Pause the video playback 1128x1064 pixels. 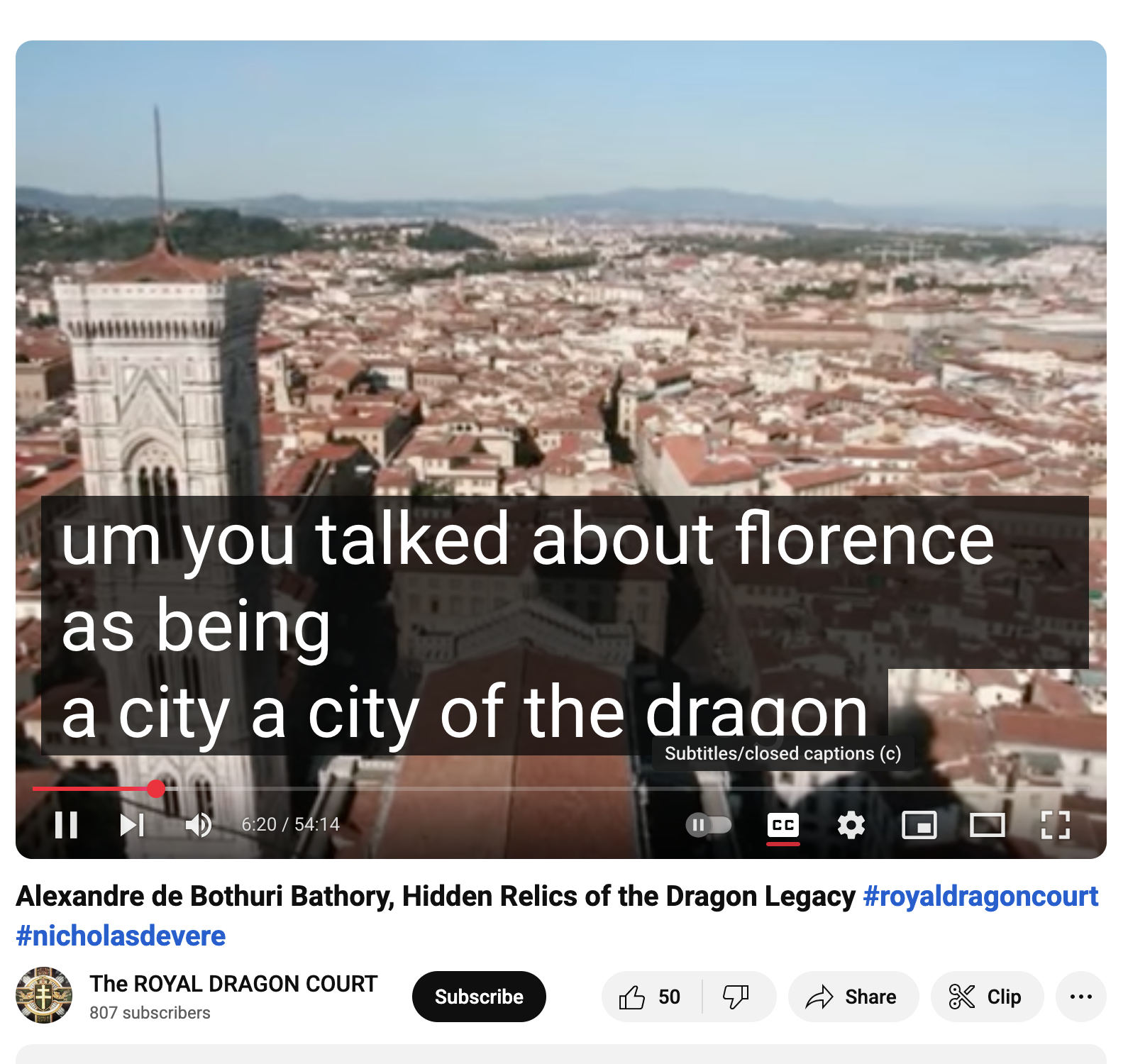[x=66, y=825]
